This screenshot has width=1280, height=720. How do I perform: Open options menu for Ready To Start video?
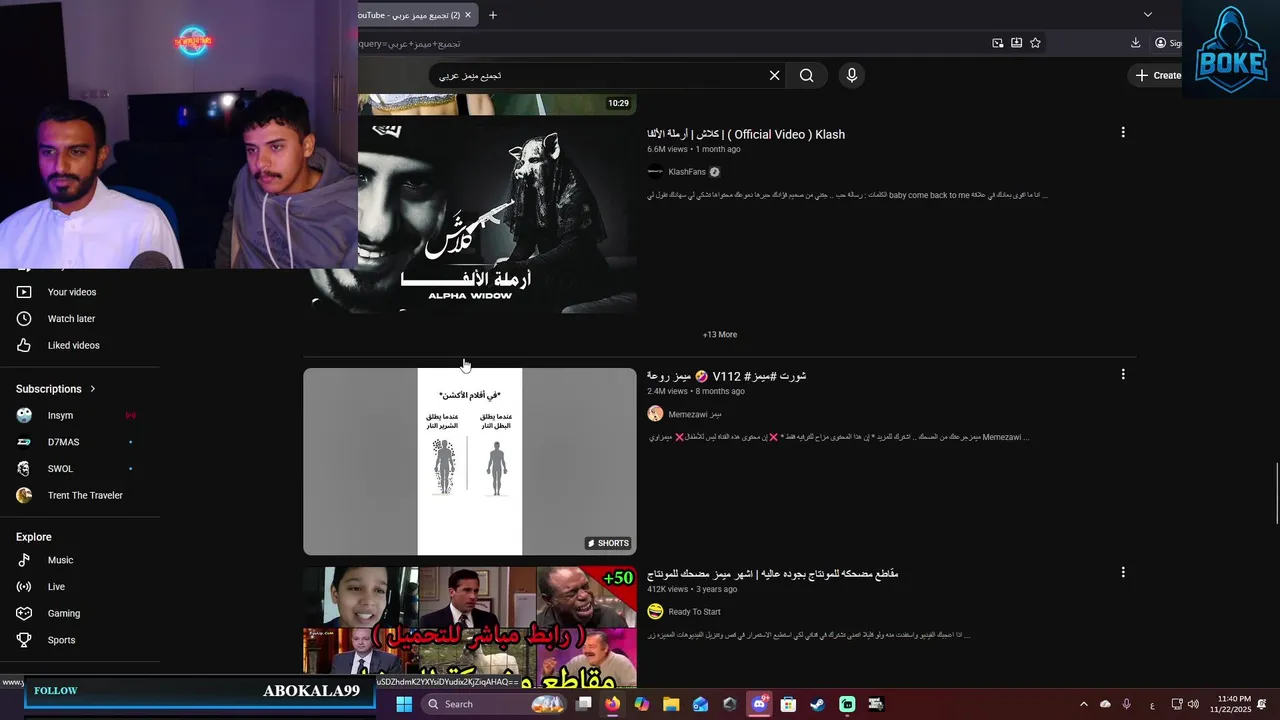coord(1123,572)
